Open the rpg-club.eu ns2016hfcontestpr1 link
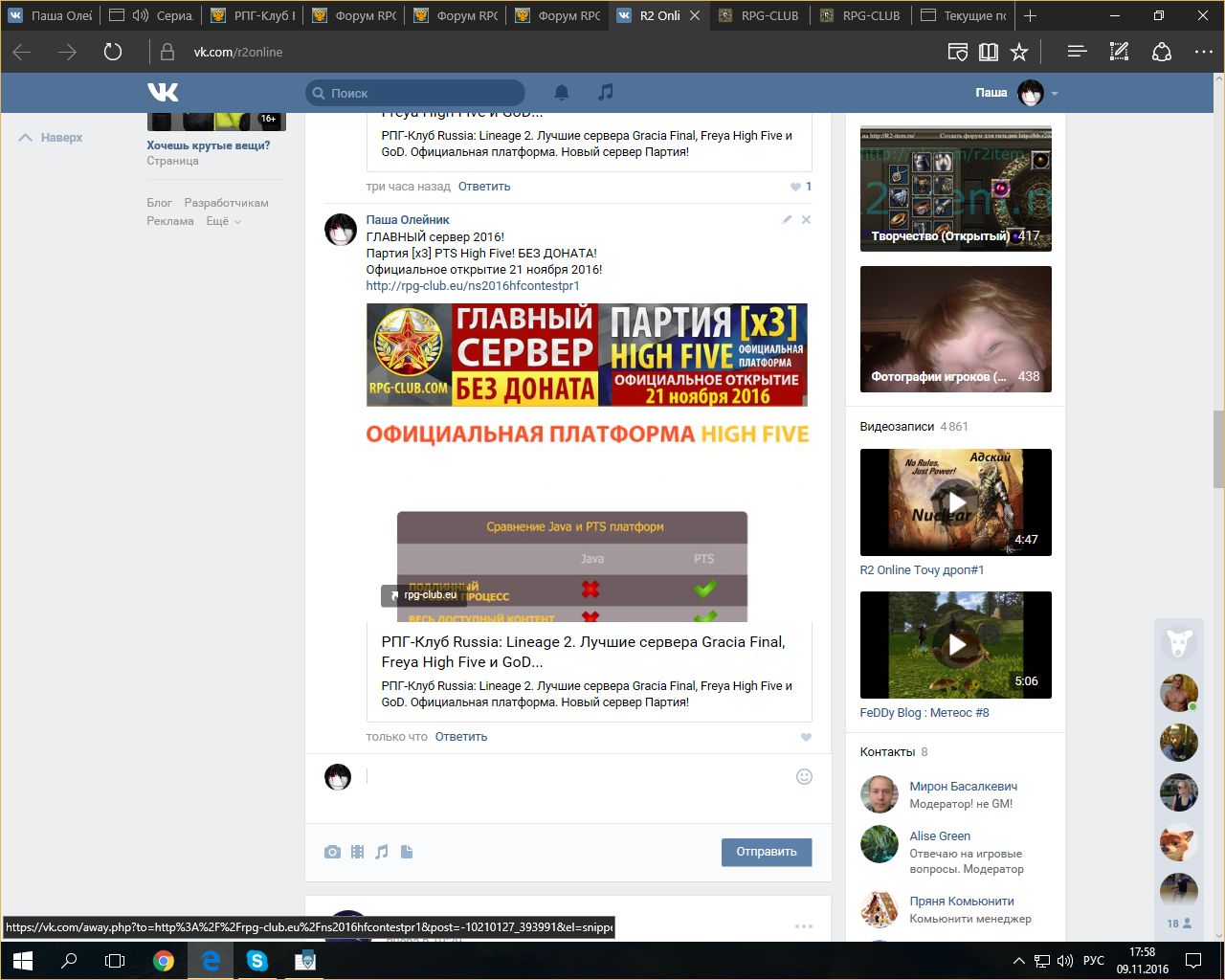The image size is (1225, 980). [x=472, y=285]
